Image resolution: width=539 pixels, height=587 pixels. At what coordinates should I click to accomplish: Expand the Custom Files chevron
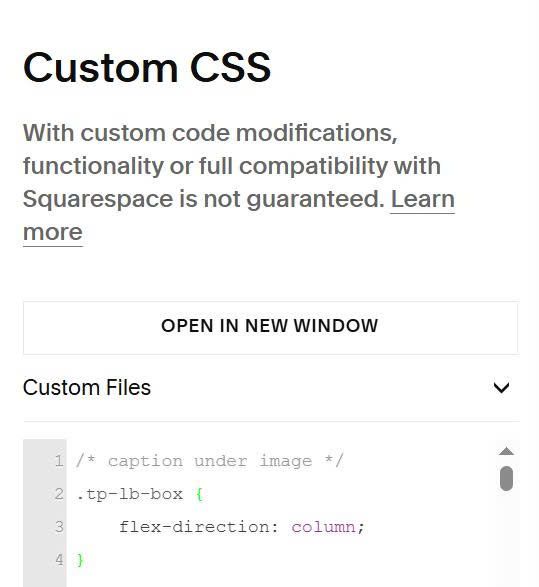[x=501, y=387]
